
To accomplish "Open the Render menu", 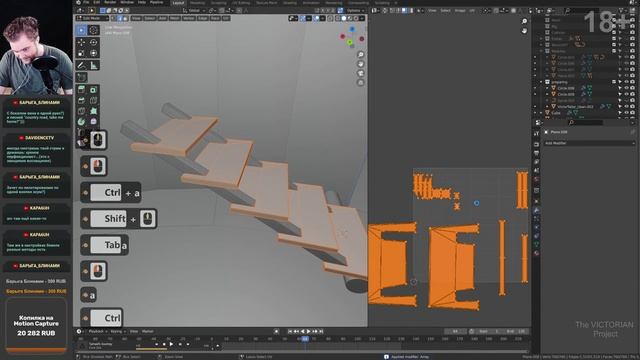I will coord(110,2).
